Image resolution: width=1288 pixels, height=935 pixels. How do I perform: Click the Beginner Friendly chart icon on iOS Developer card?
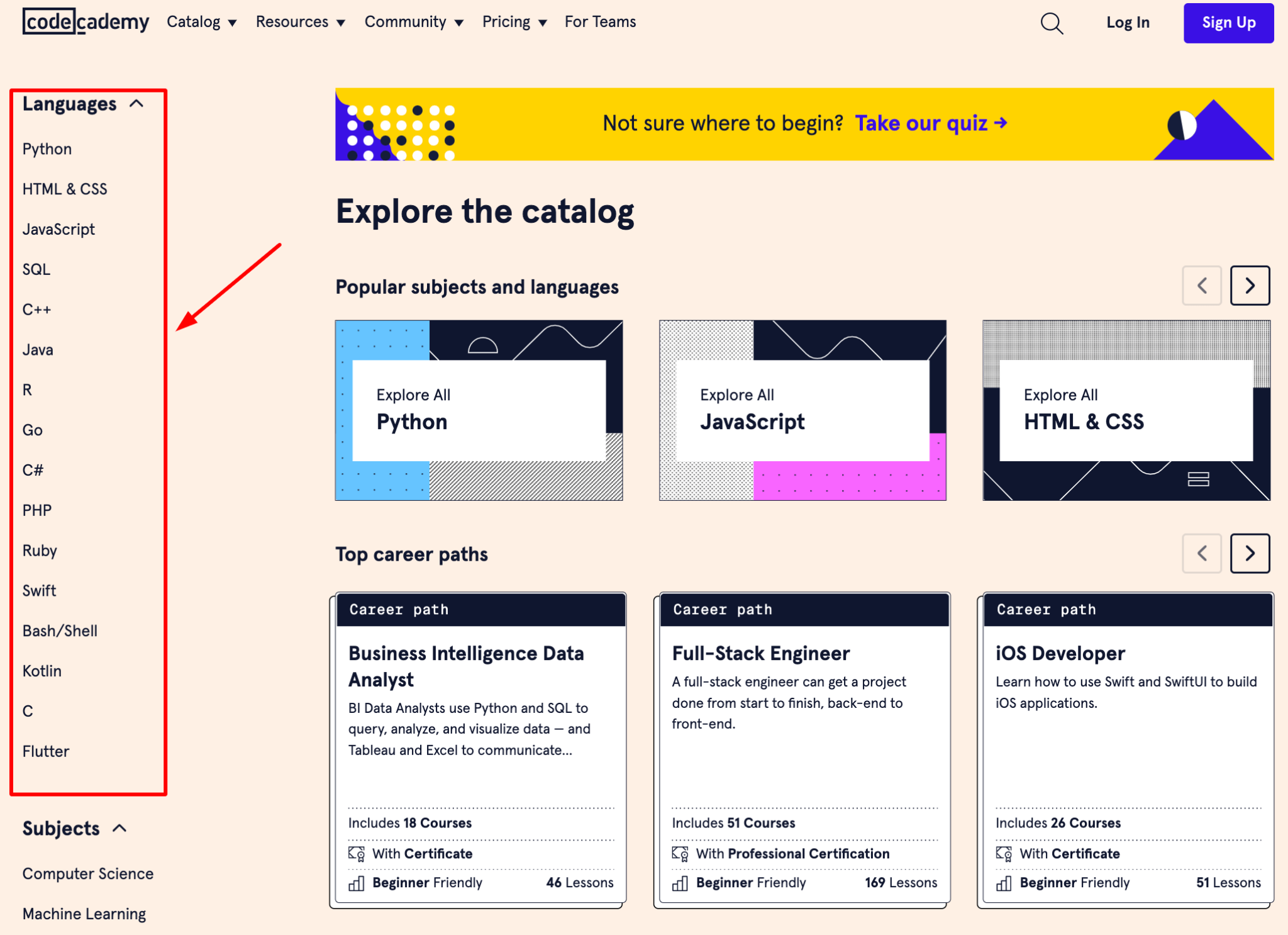coord(1004,882)
